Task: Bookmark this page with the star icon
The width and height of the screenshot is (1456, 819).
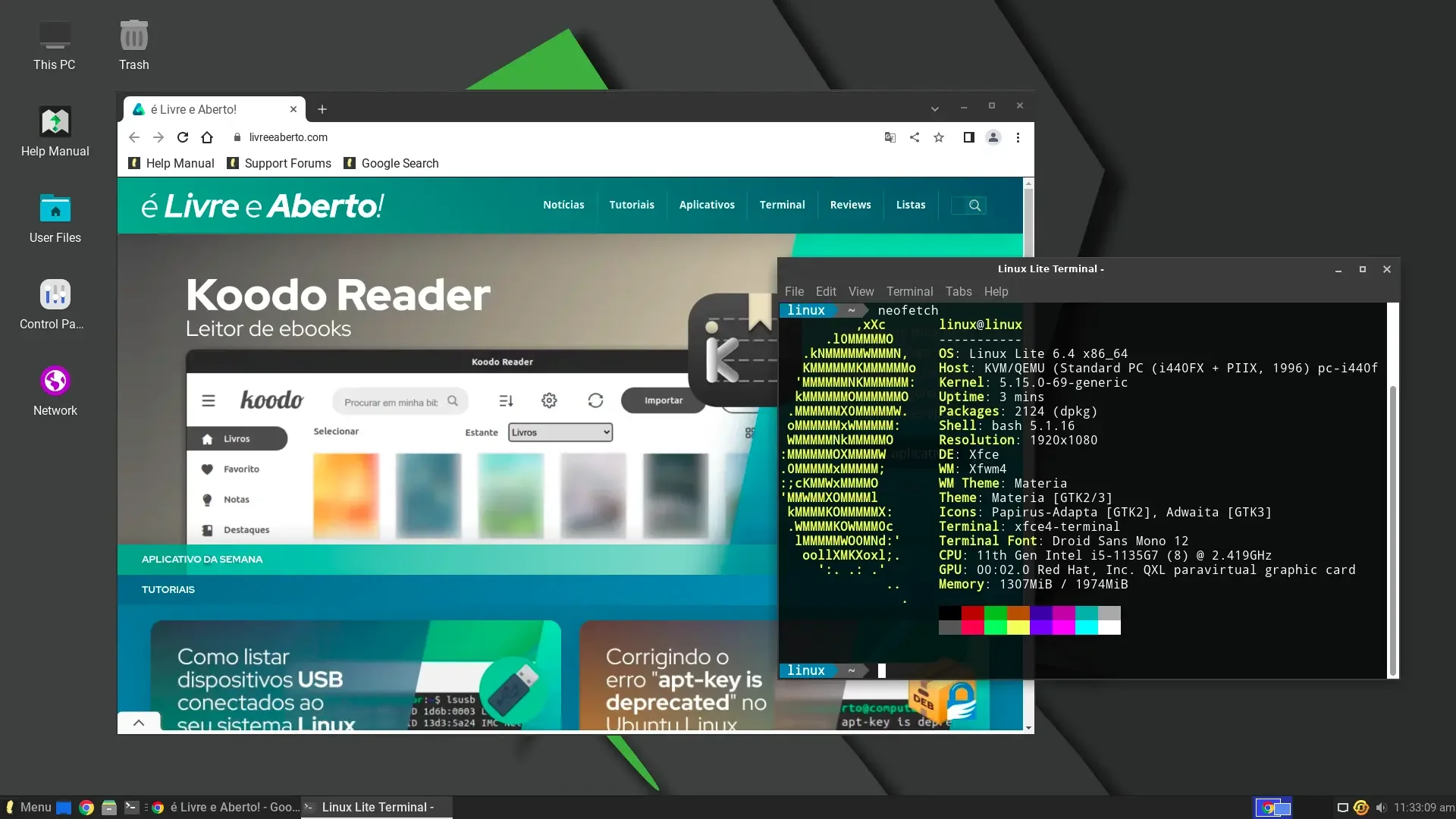Action: click(939, 137)
